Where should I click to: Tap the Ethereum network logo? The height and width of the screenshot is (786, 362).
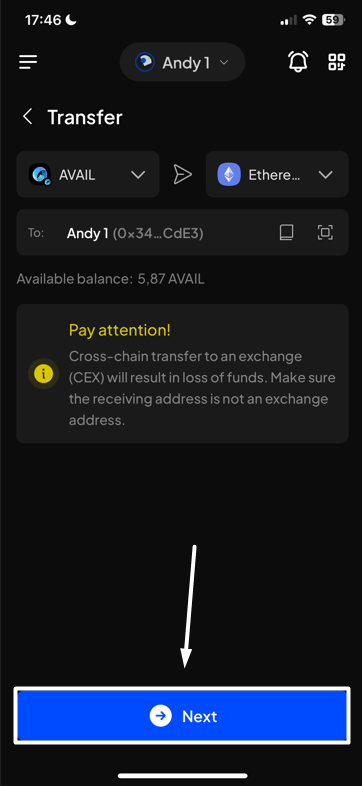[229, 174]
